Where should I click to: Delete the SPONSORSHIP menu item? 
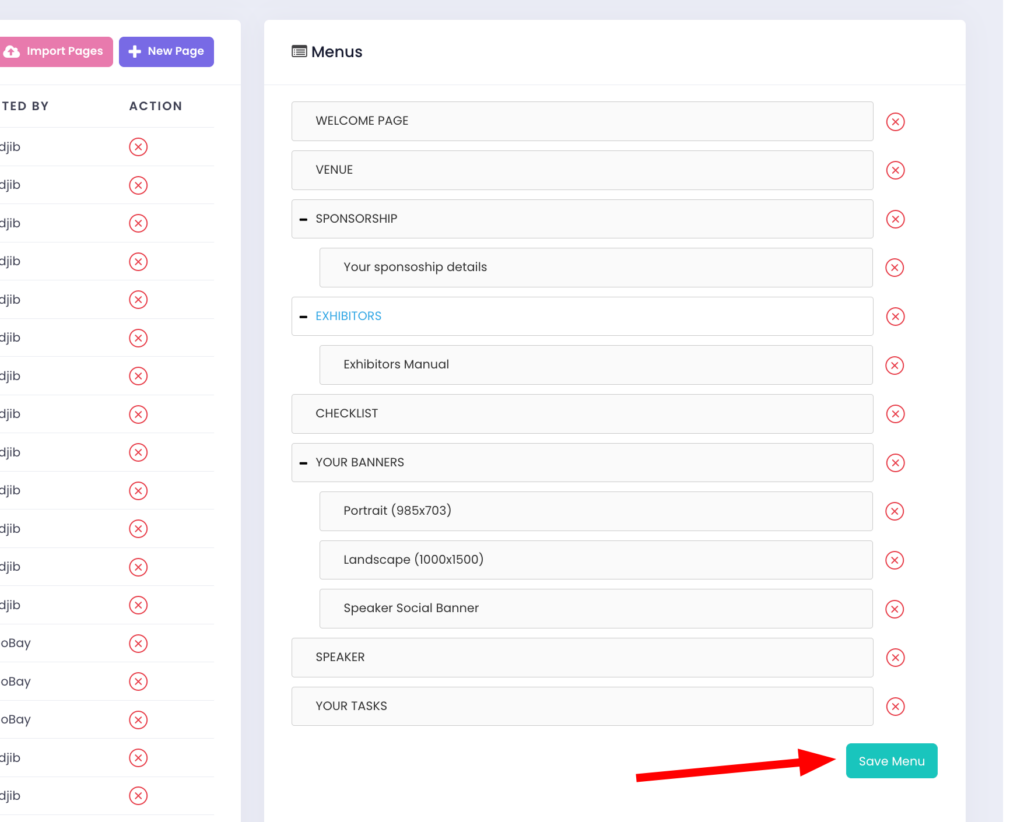(895, 219)
